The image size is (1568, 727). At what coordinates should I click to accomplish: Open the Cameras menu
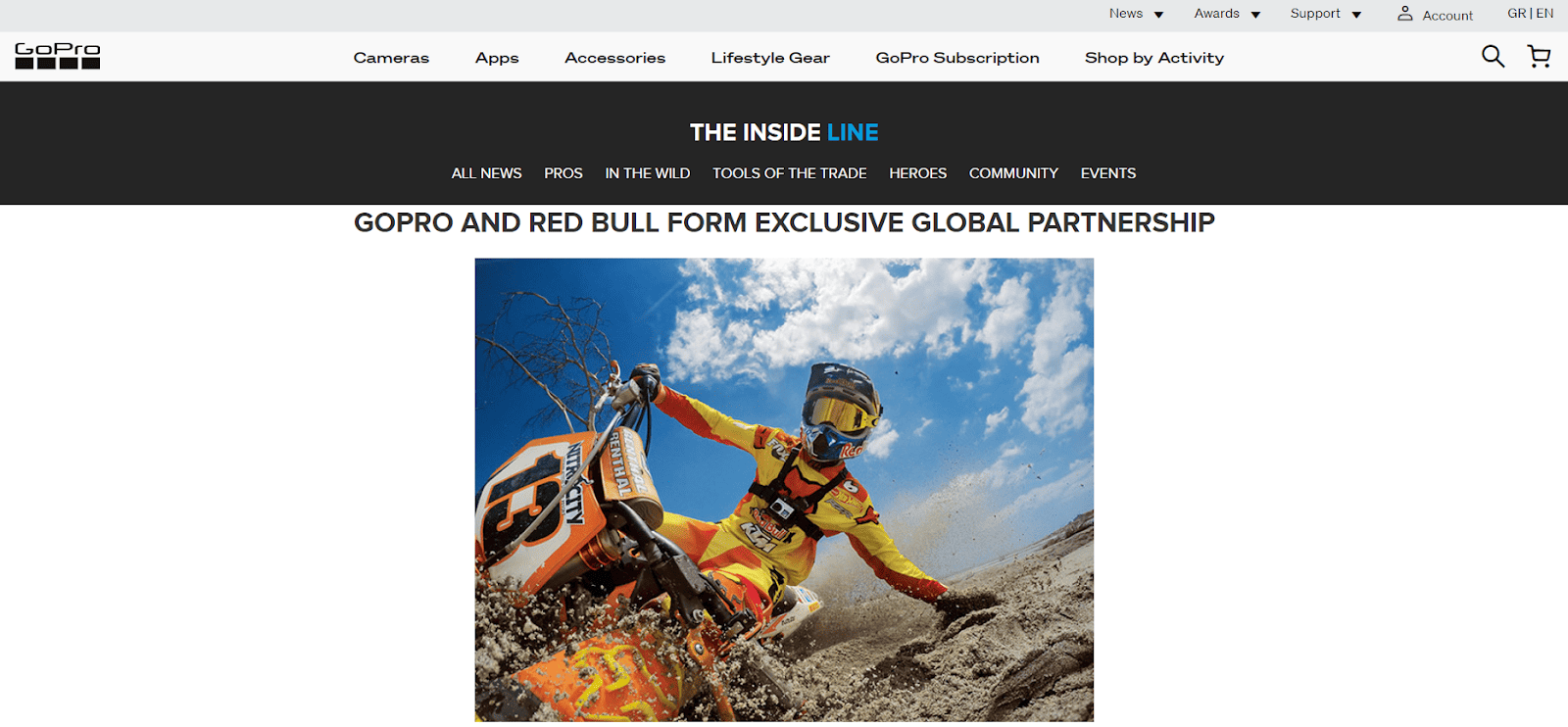[391, 58]
